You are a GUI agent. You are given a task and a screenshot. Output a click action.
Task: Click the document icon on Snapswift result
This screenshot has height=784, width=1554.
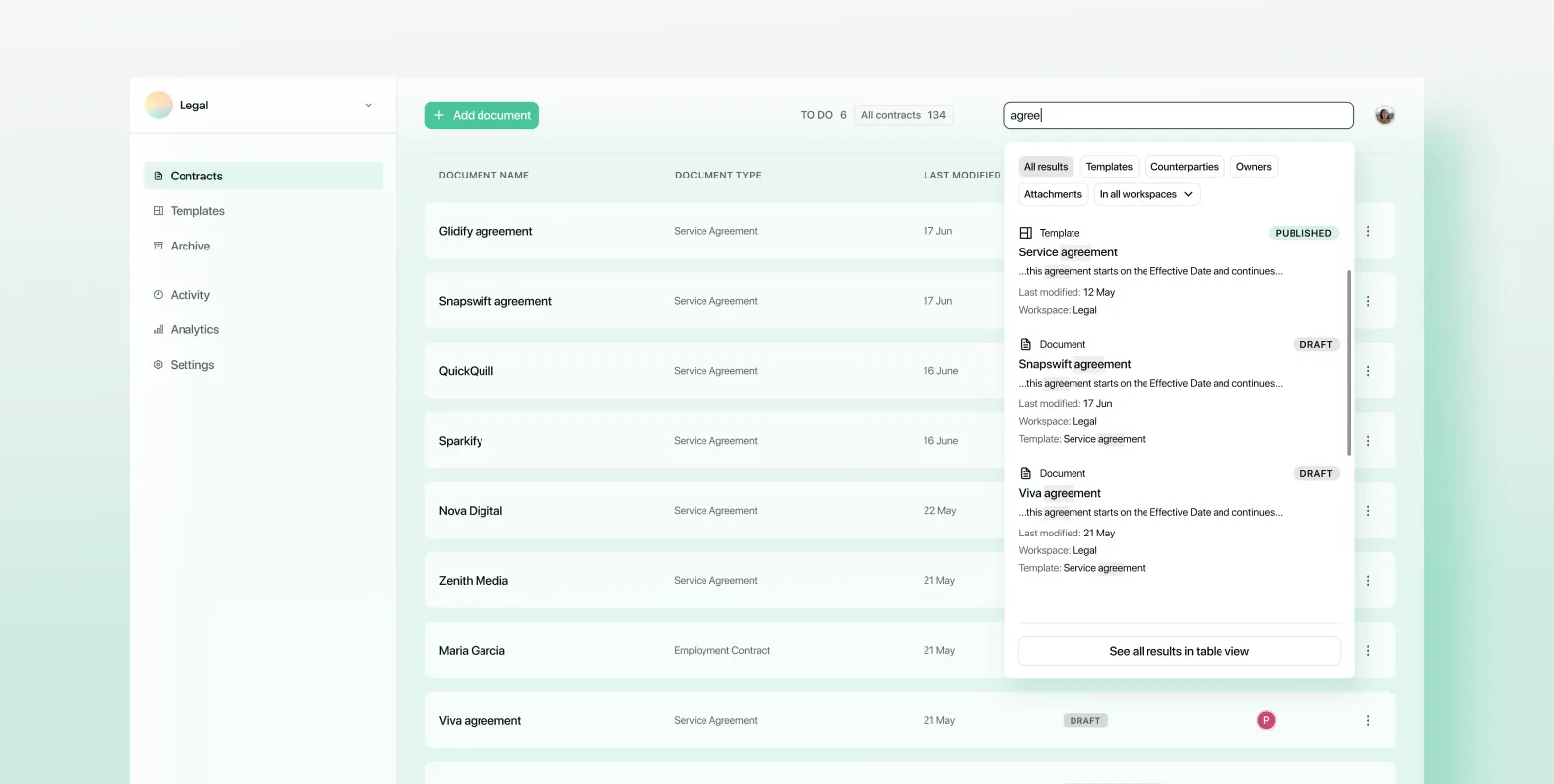1025,344
